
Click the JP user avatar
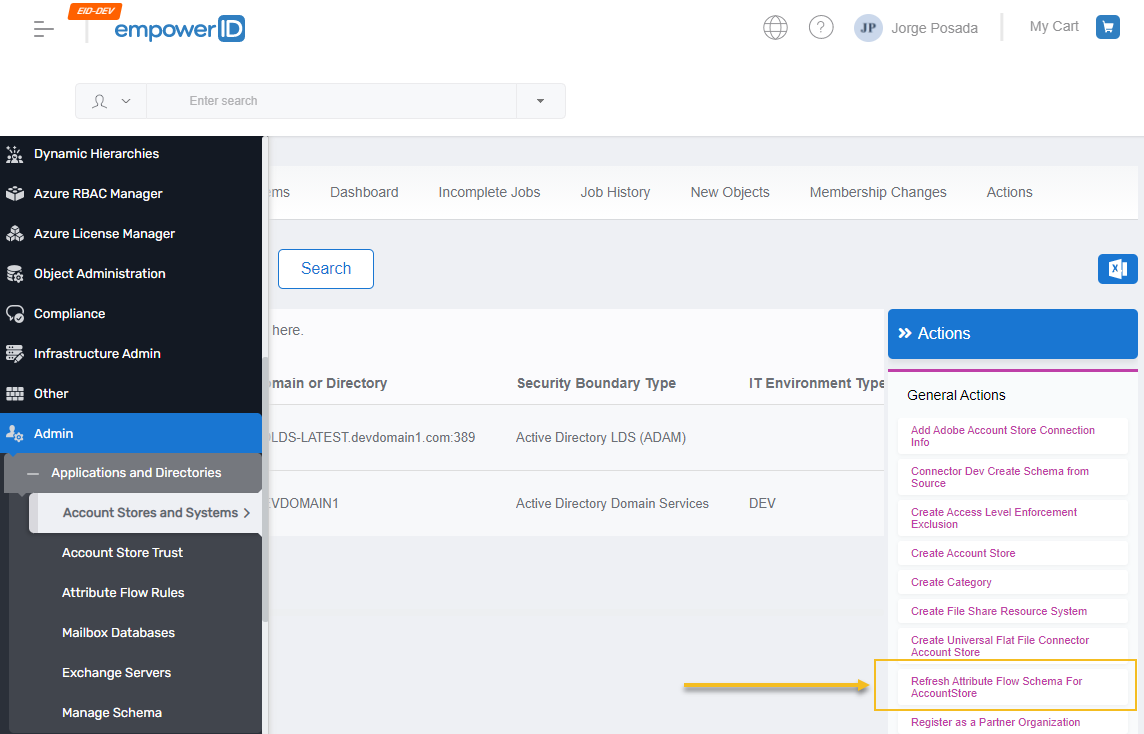tap(868, 28)
